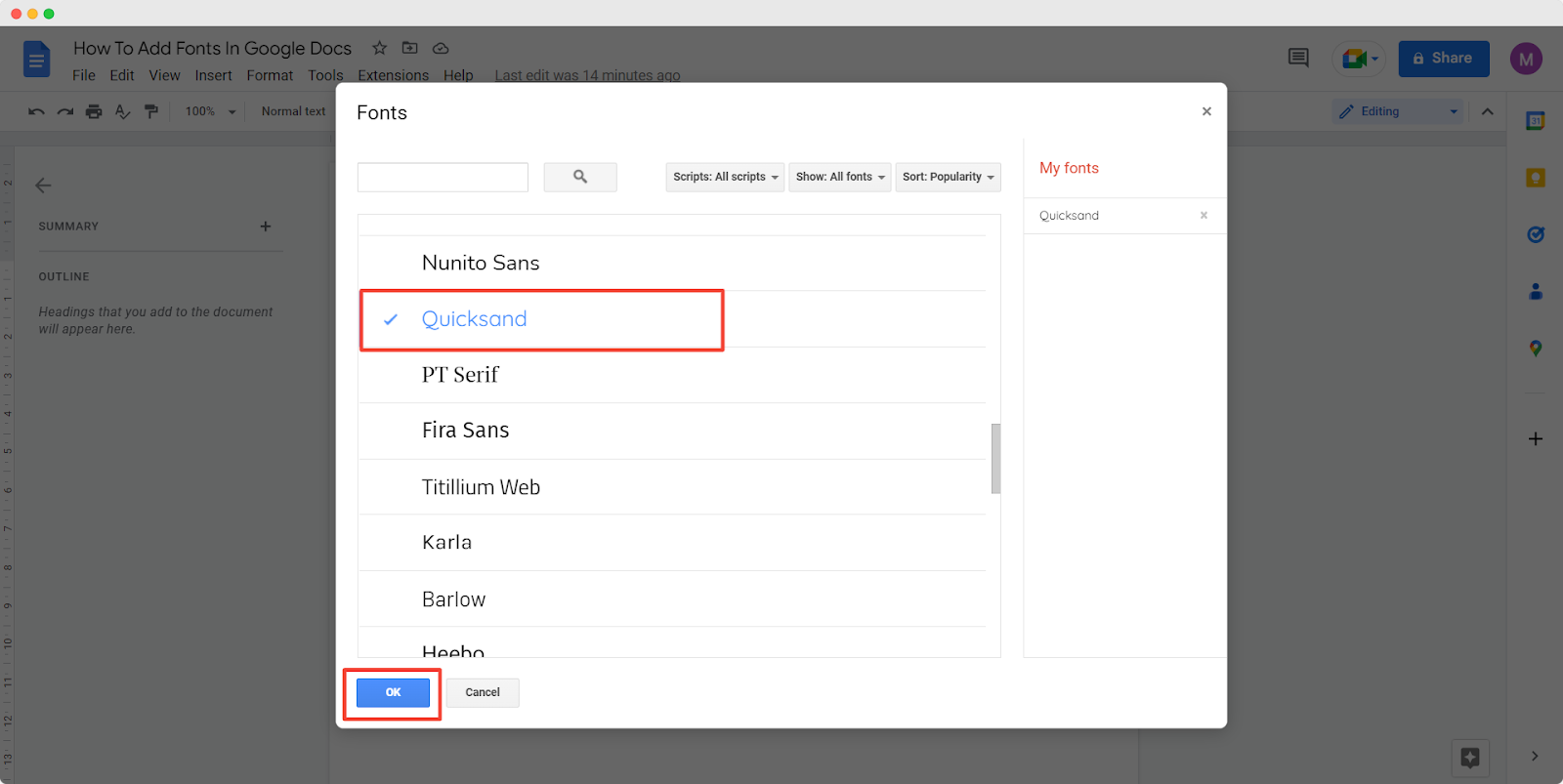The height and width of the screenshot is (784, 1563).
Task: Open the Last edit was 14 minutes ago link
Action: (587, 75)
